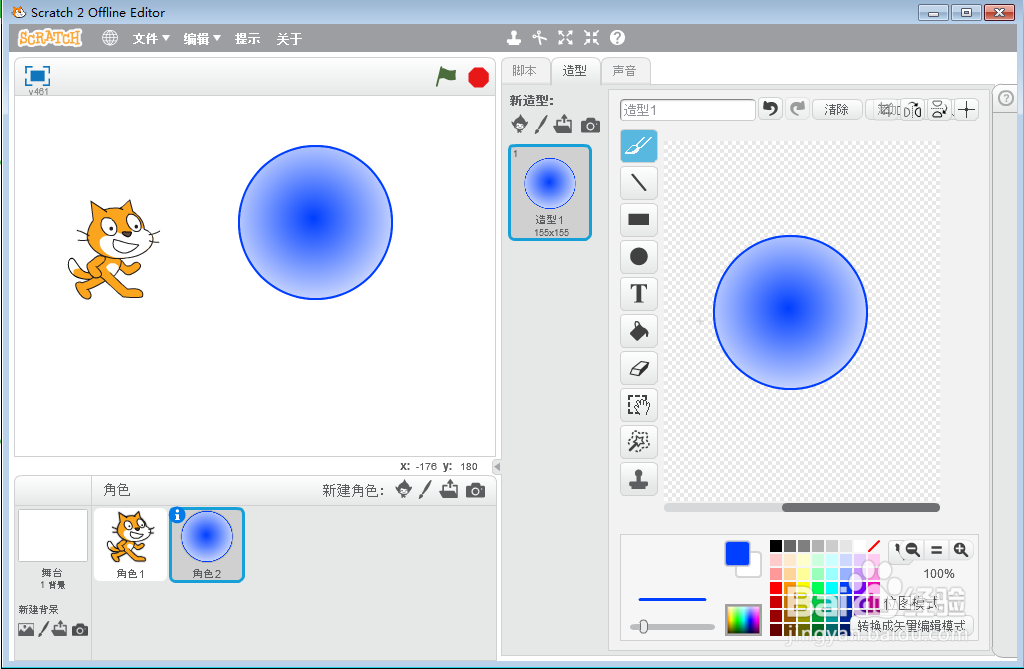The height and width of the screenshot is (669, 1024).
Task: Flip the costume up-down
Action: (939, 110)
